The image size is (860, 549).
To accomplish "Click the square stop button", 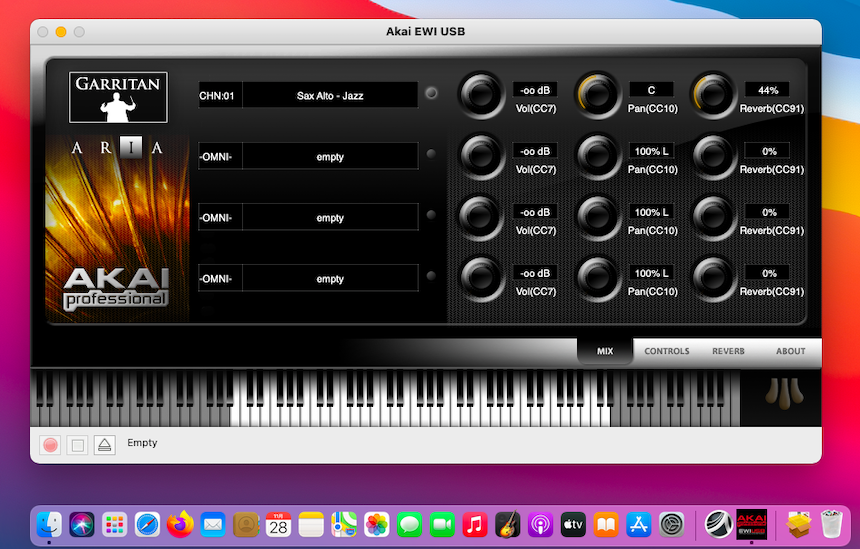I will tap(77, 445).
